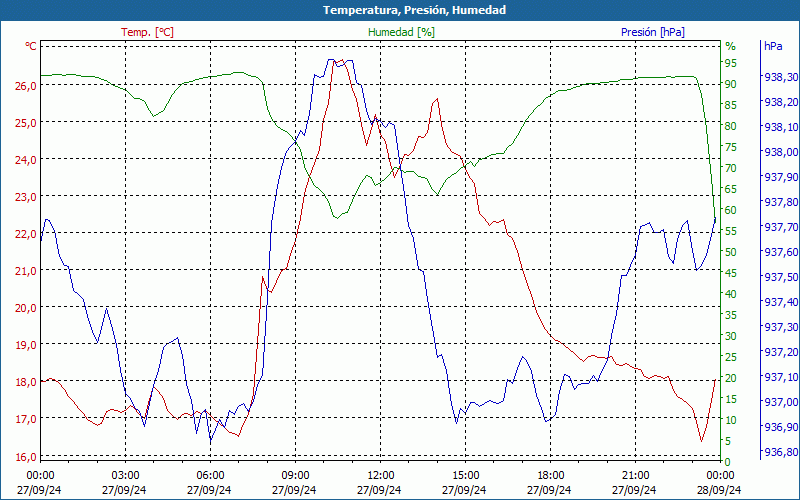Select the '937,10' pressure axis value
This screenshot has height=500, width=800.
click(x=781, y=377)
